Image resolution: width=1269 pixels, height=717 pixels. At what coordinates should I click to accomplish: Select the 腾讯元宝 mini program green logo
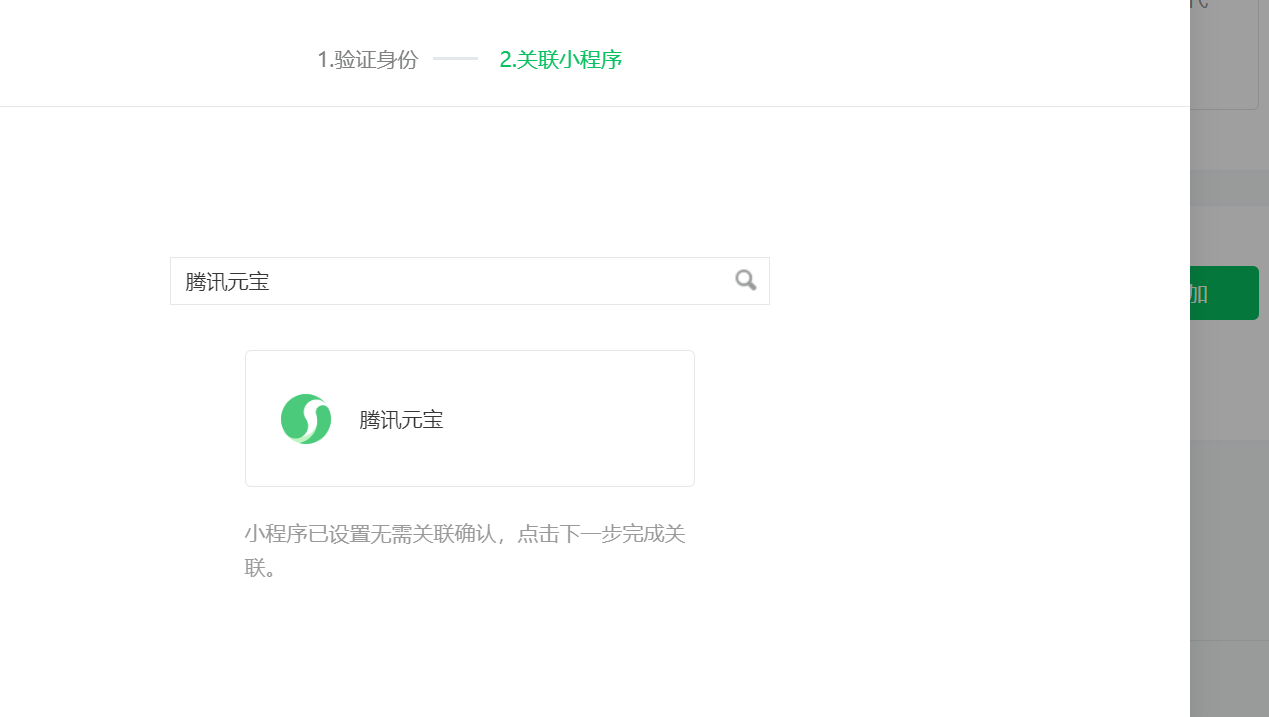[x=306, y=419]
